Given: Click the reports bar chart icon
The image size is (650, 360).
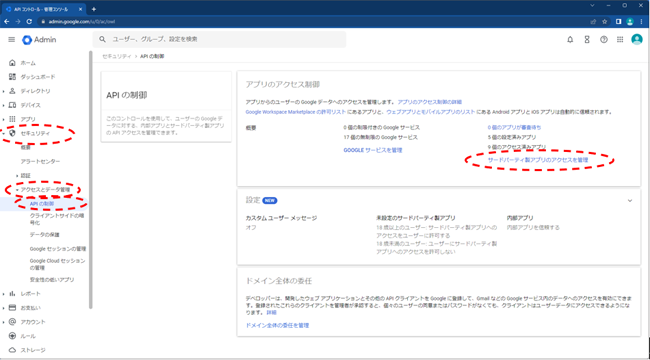Looking at the screenshot, I should click(x=12, y=294).
